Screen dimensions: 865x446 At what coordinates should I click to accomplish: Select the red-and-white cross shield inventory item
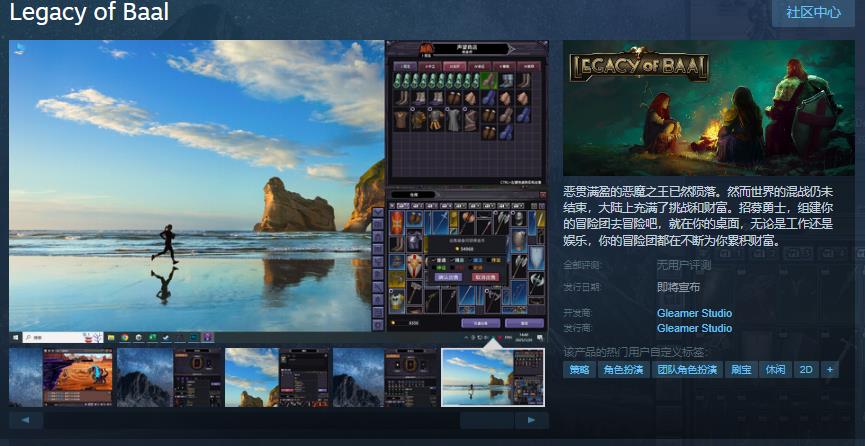tap(414, 266)
